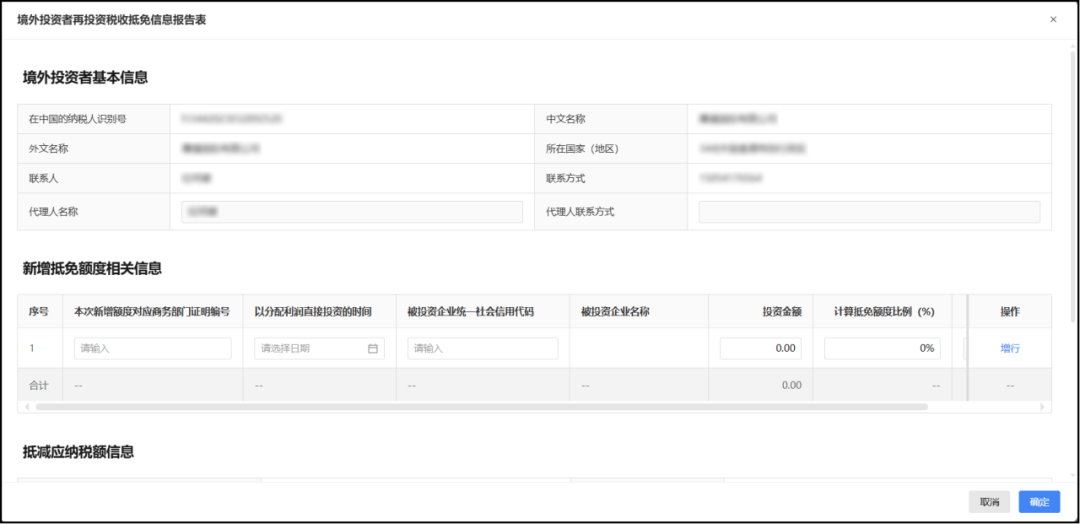Click the 所在国家（地区） label
Viewport: 1080px width, 524px height.
[583, 149]
